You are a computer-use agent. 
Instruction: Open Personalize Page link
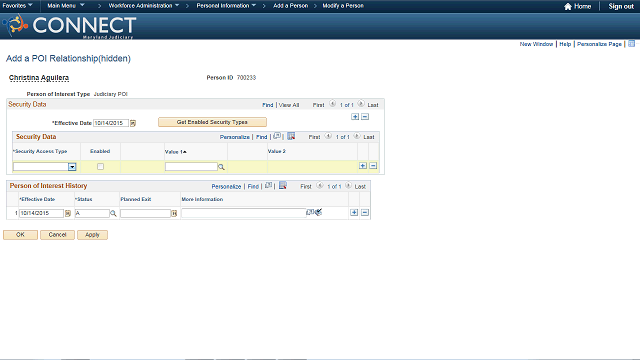599,44
